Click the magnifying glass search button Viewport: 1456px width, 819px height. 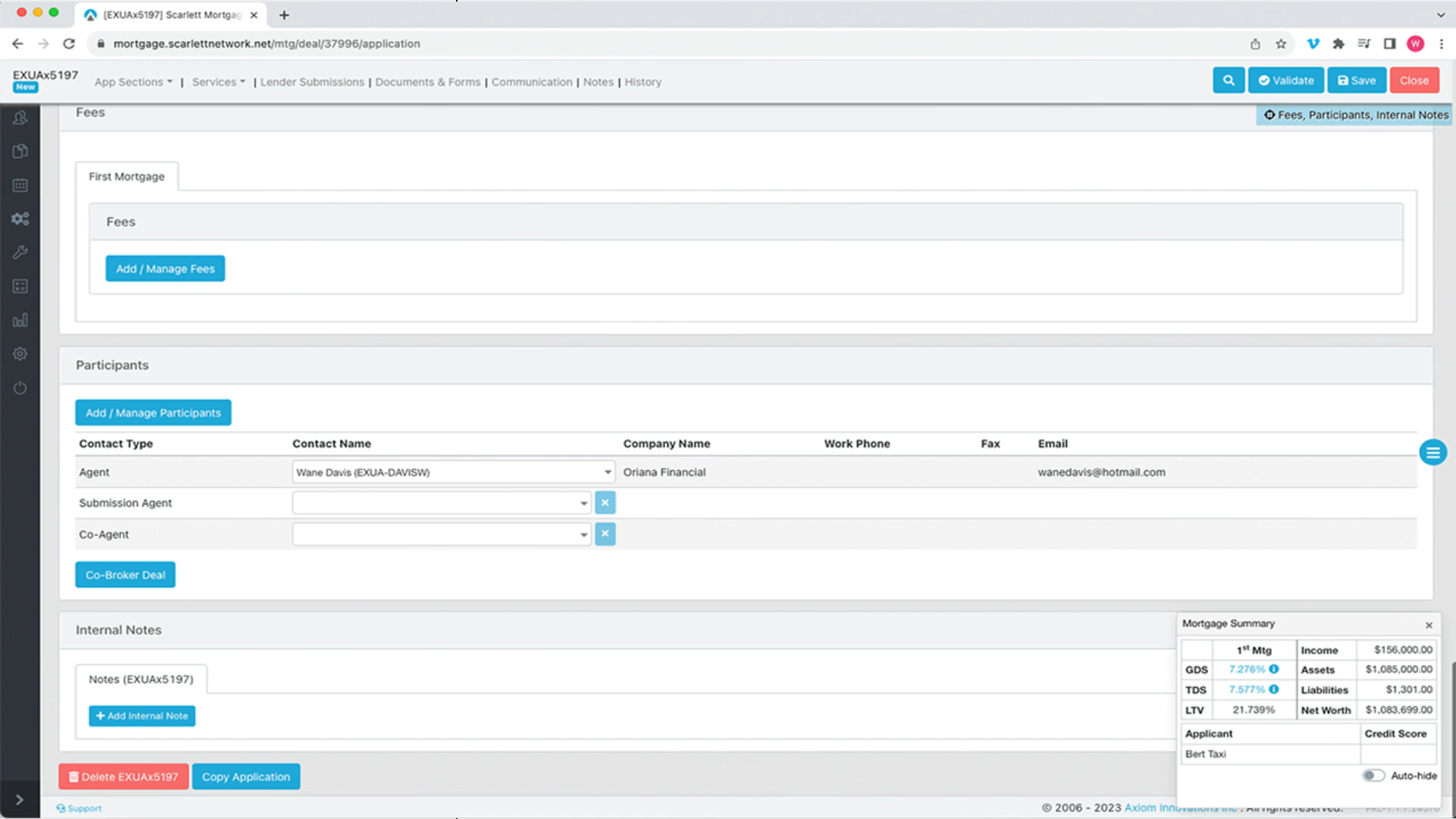coord(1228,80)
